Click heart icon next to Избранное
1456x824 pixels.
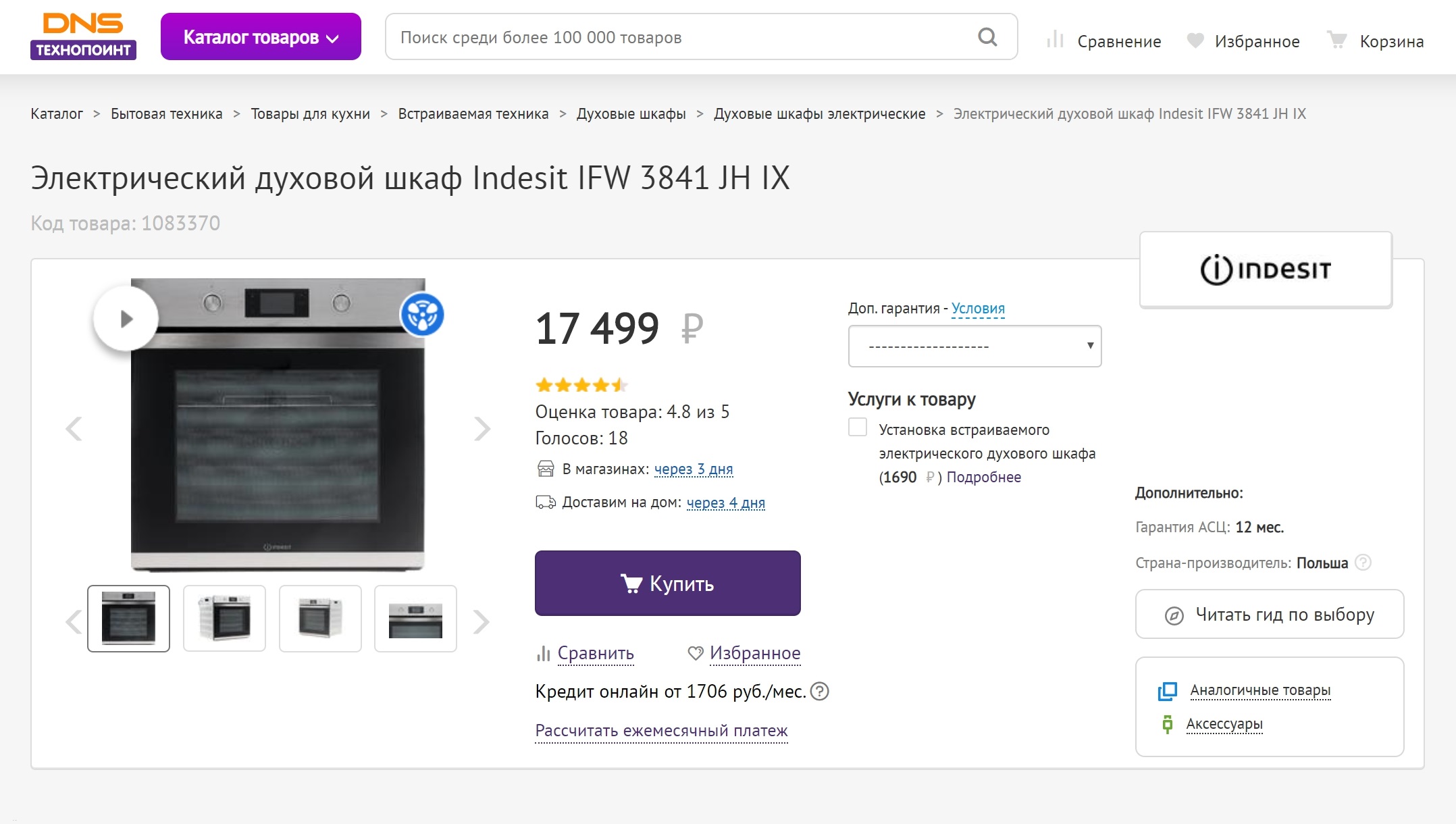click(x=696, y=653)
